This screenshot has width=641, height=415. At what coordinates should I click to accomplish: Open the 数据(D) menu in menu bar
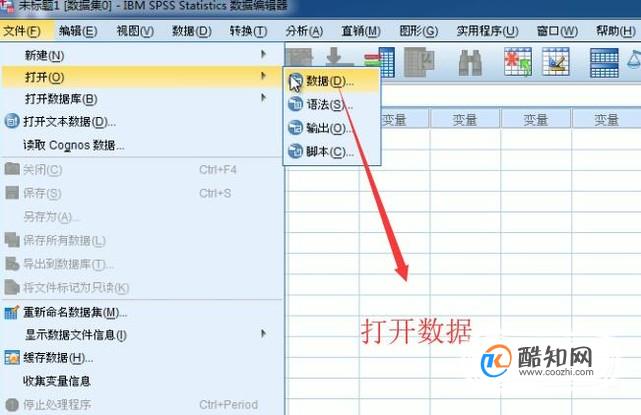[191, 31]
